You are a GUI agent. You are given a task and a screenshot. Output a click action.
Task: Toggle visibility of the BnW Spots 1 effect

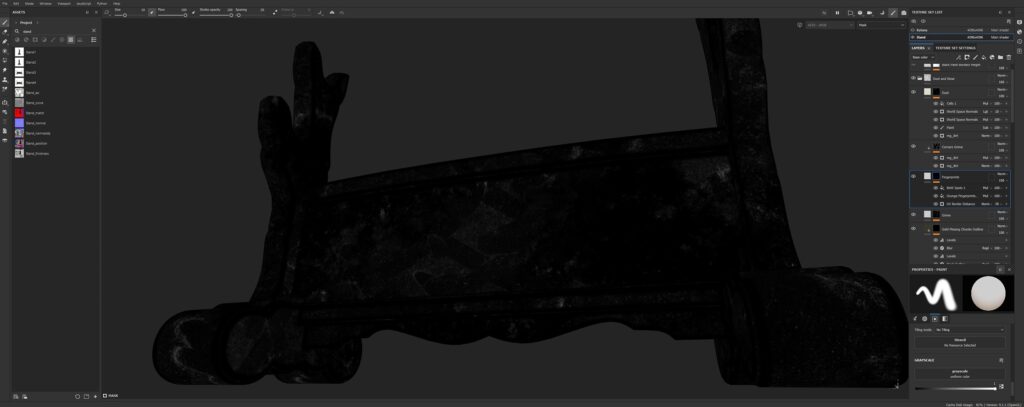click(x=935, y=187)
